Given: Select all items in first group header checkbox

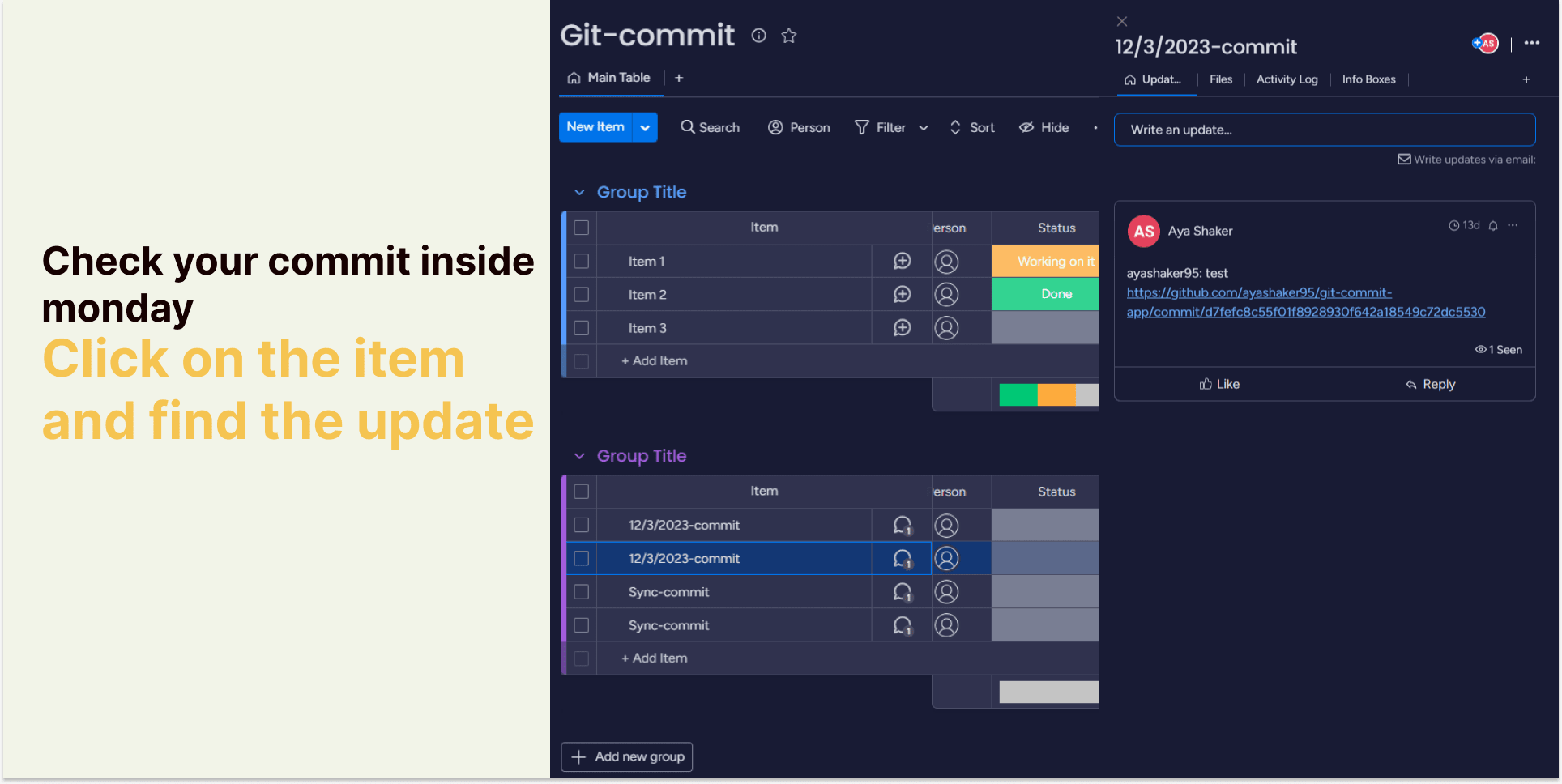Looking at the screenshot, I should pyautogui.click(x=582, y=228).
